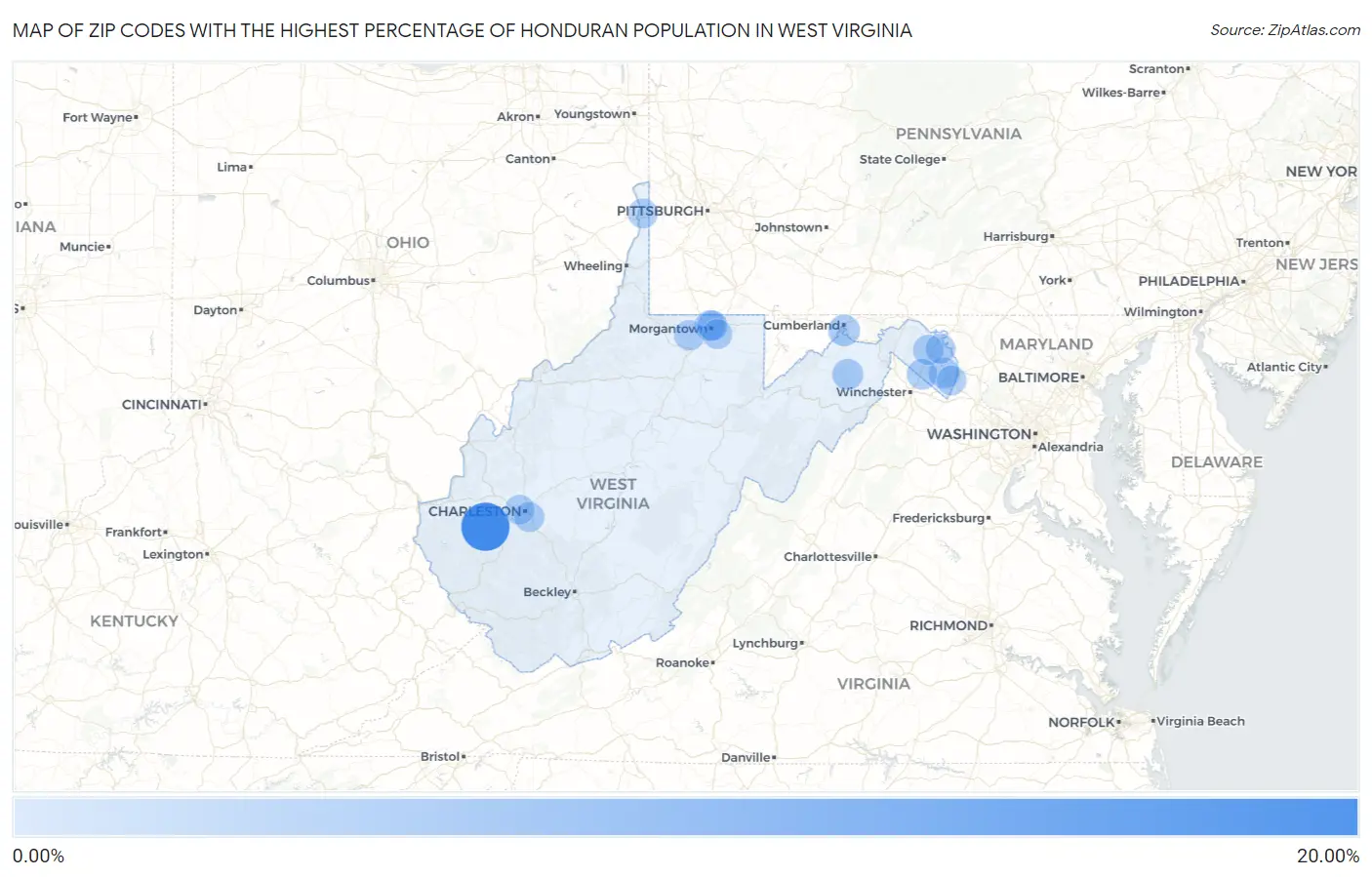1372x877 pixels.
Task: Click the Lima city label
Action: pos(232,167)
